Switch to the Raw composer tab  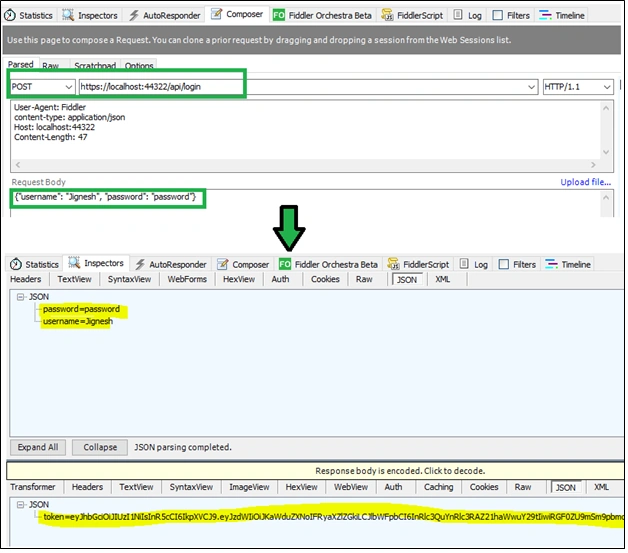point(50,66)
